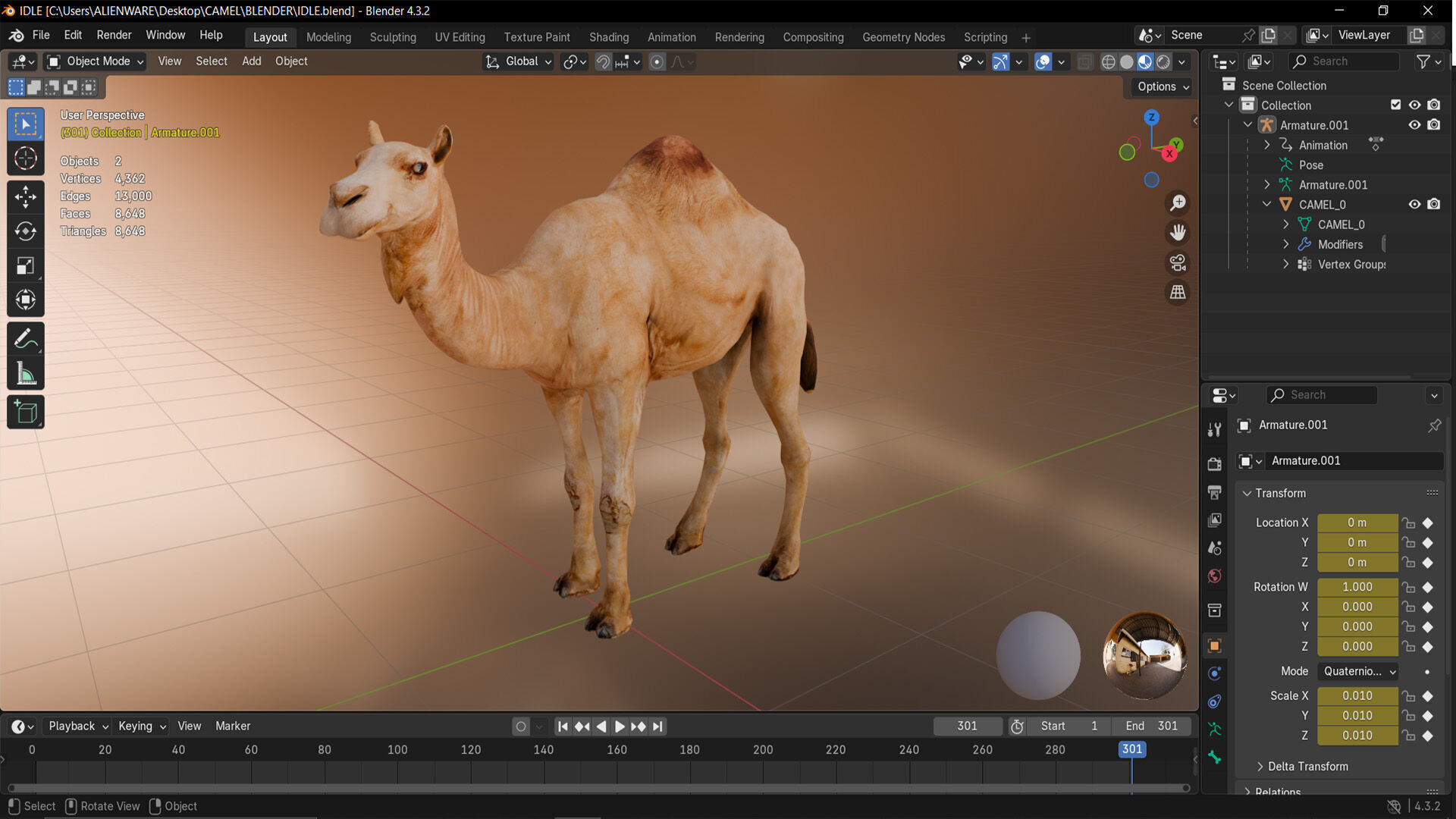Toggle auto keying record button

pyautogui.click(x=521, y=726)
